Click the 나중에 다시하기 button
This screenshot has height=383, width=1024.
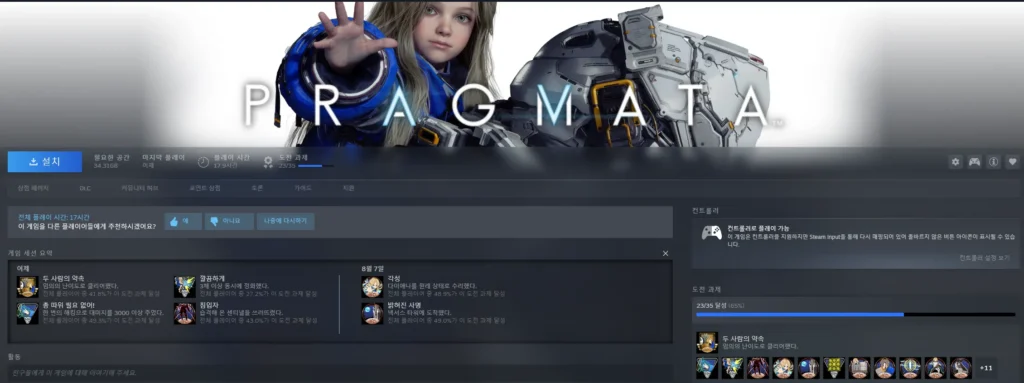[x=285, y=222]
